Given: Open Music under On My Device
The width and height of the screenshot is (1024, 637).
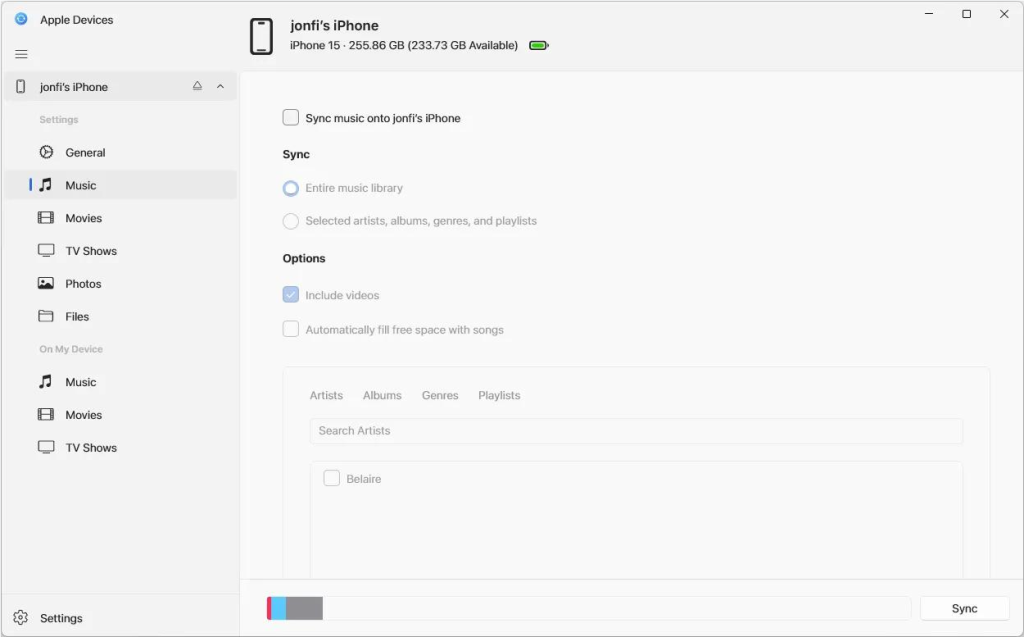Looking at the screenshot, I should [121, 382].
